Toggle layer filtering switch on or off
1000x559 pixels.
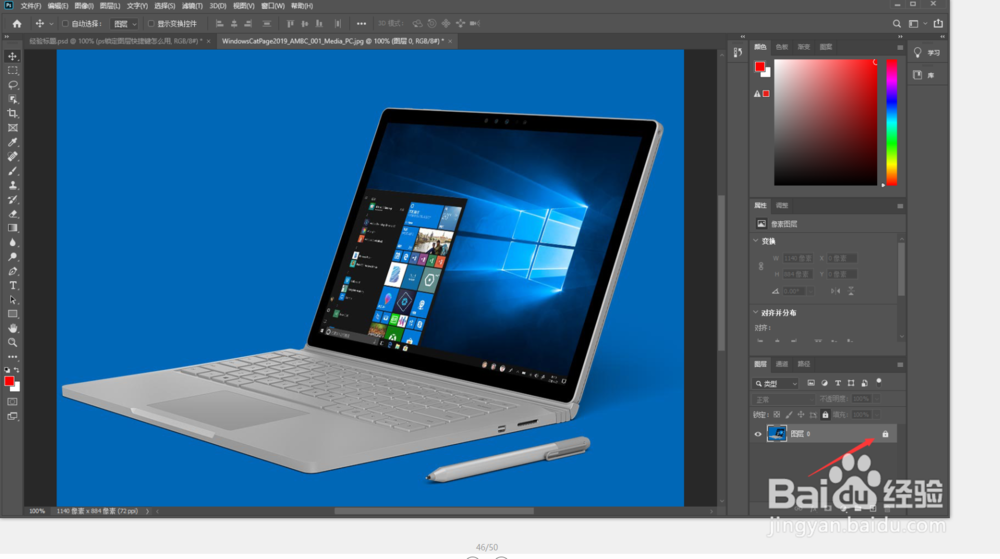tap(879, 382)
